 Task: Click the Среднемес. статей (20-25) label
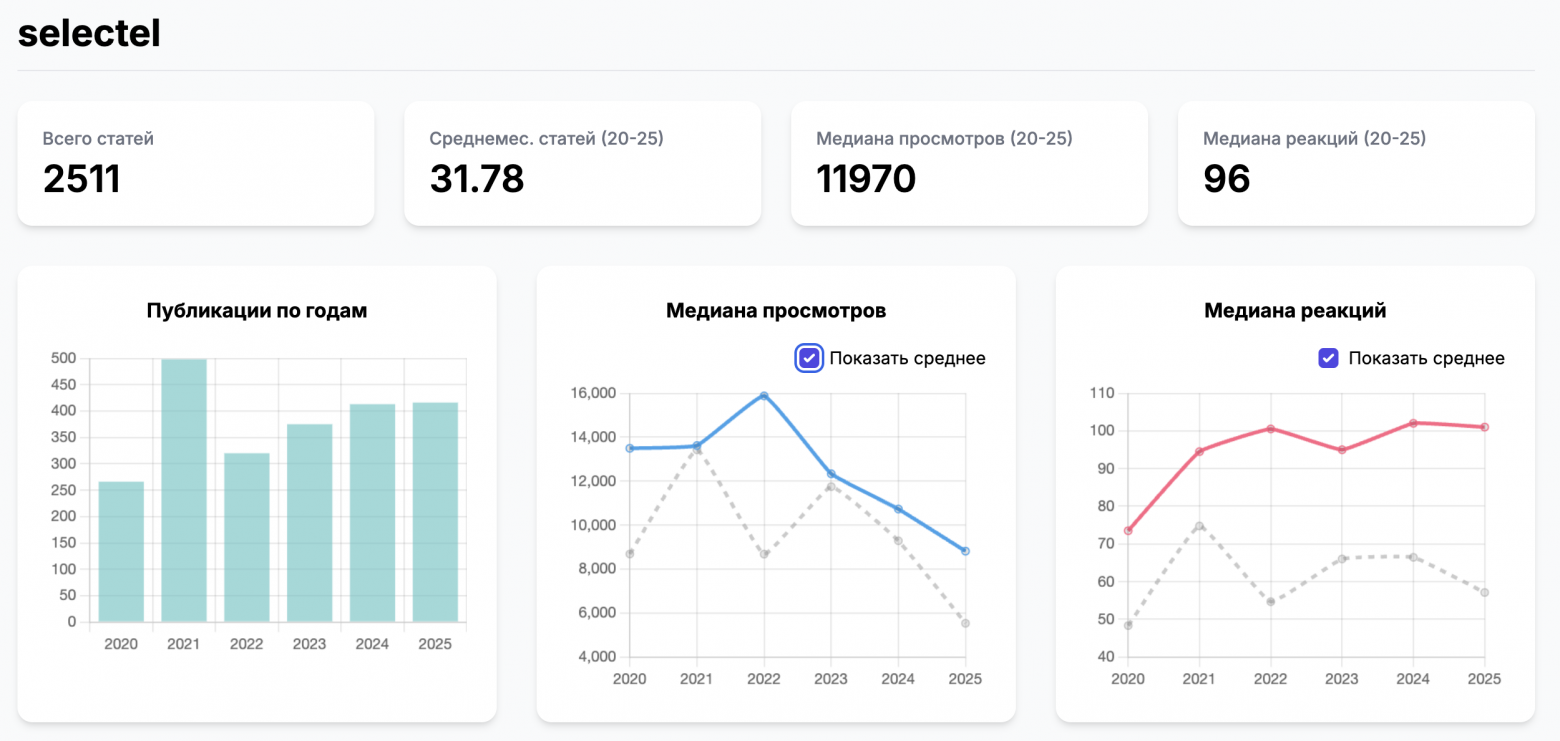[x=547, y=139]
